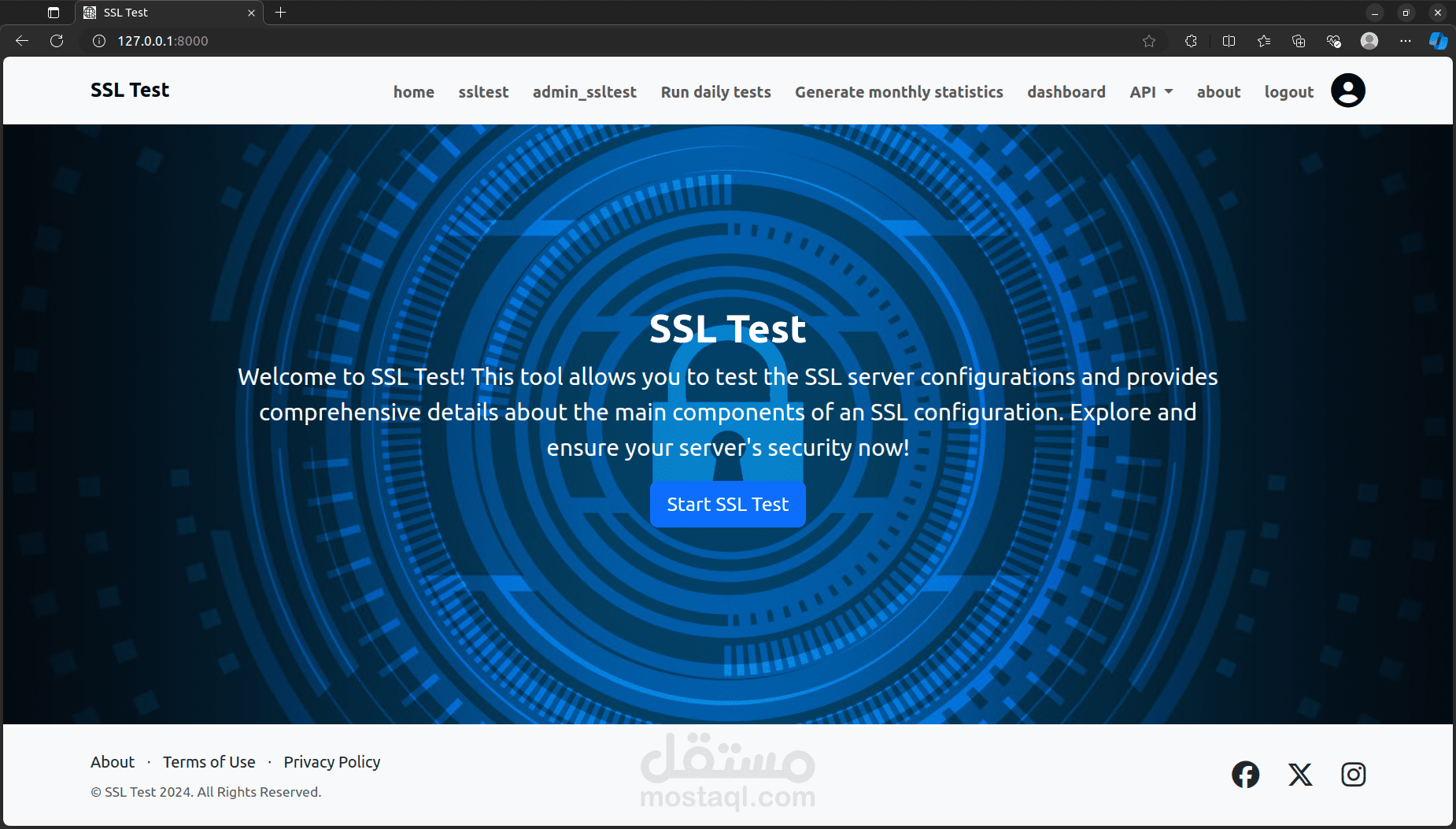Open the Facebook social icon
This screenshot has height=829, width=1456.
pyautogui.click(x=1245, y=775)
